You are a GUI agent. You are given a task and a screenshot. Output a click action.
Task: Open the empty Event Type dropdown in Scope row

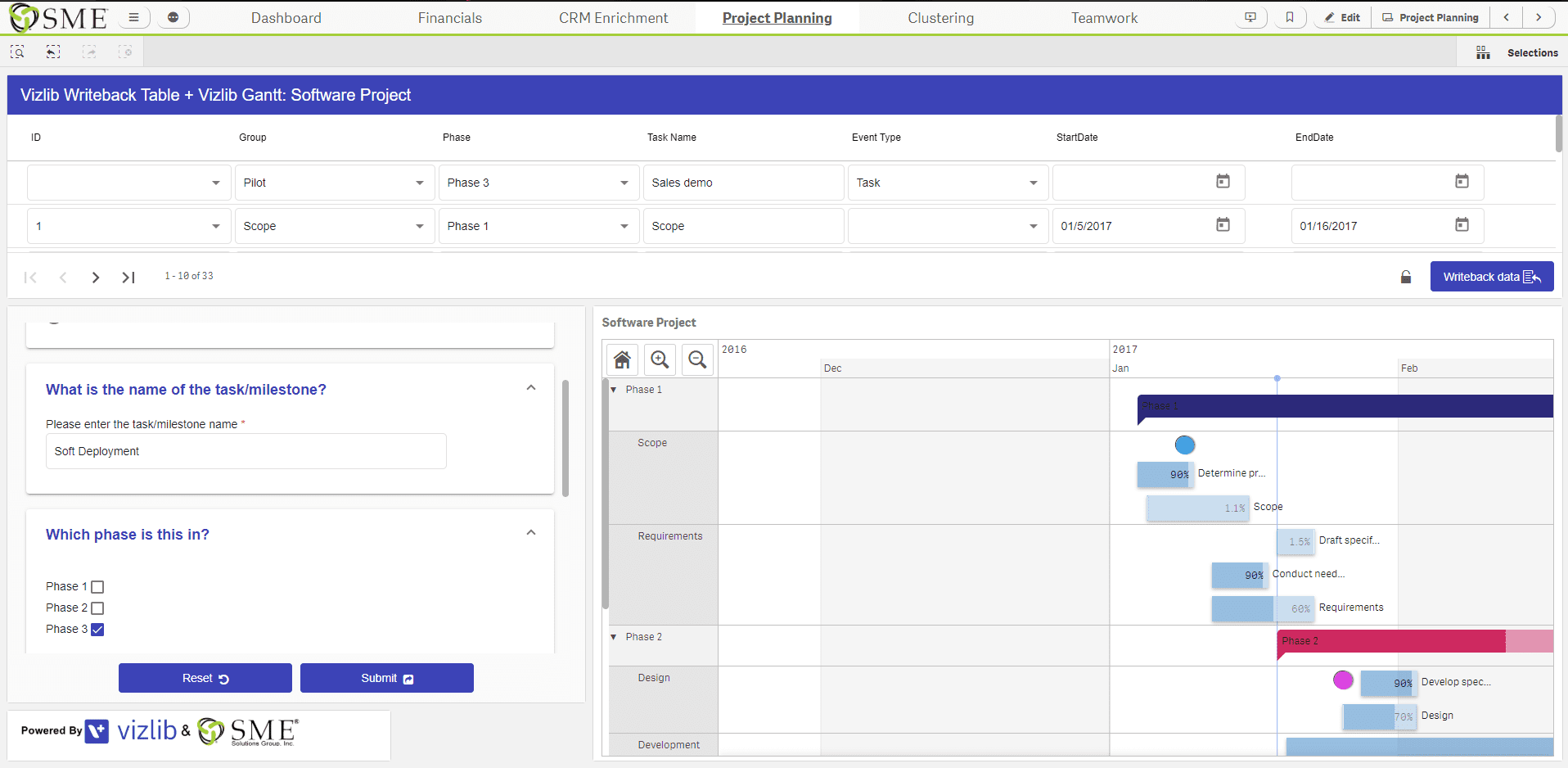coord(948,226)
